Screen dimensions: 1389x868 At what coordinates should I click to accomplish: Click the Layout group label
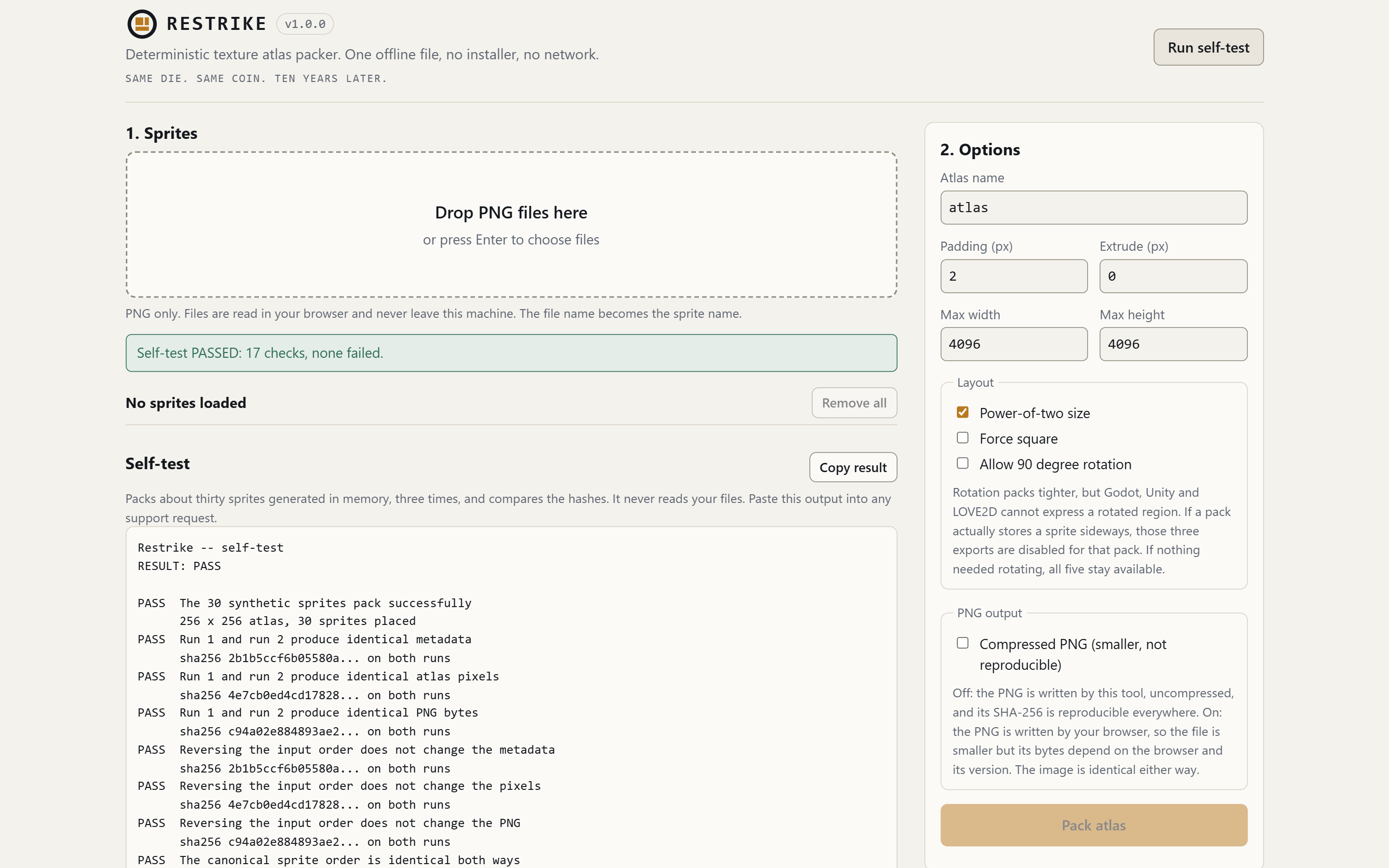(975, 382)
